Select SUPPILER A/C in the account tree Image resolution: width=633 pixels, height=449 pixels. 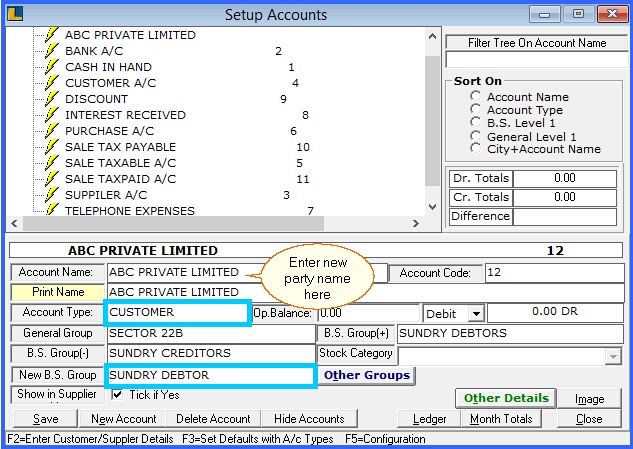tap(105, 195)
